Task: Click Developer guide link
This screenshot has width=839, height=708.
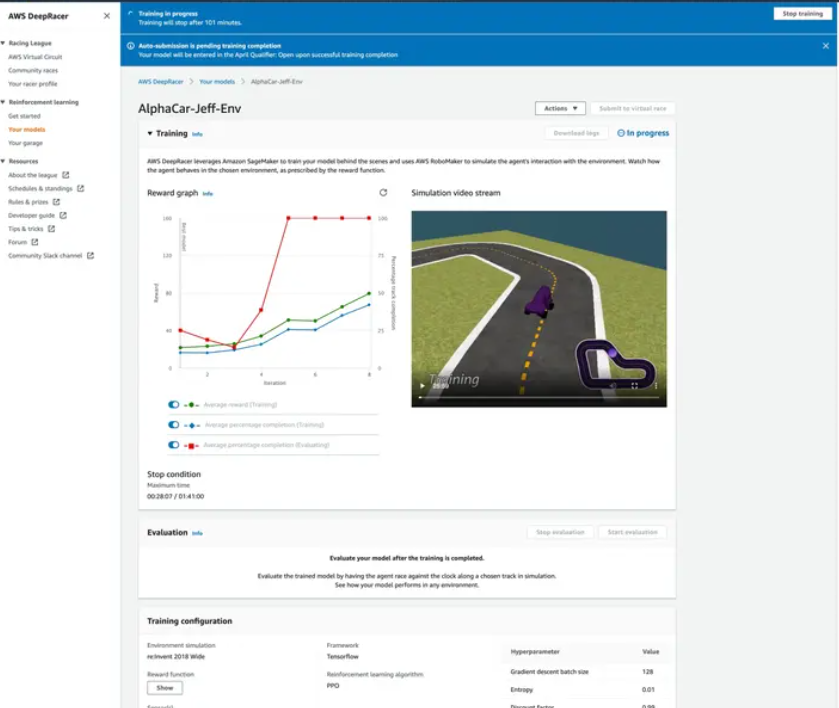Action: (x=31, y=215)
